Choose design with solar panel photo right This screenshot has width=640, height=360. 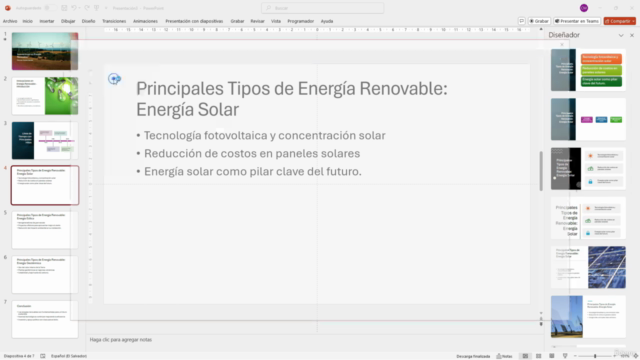(588, 267)
